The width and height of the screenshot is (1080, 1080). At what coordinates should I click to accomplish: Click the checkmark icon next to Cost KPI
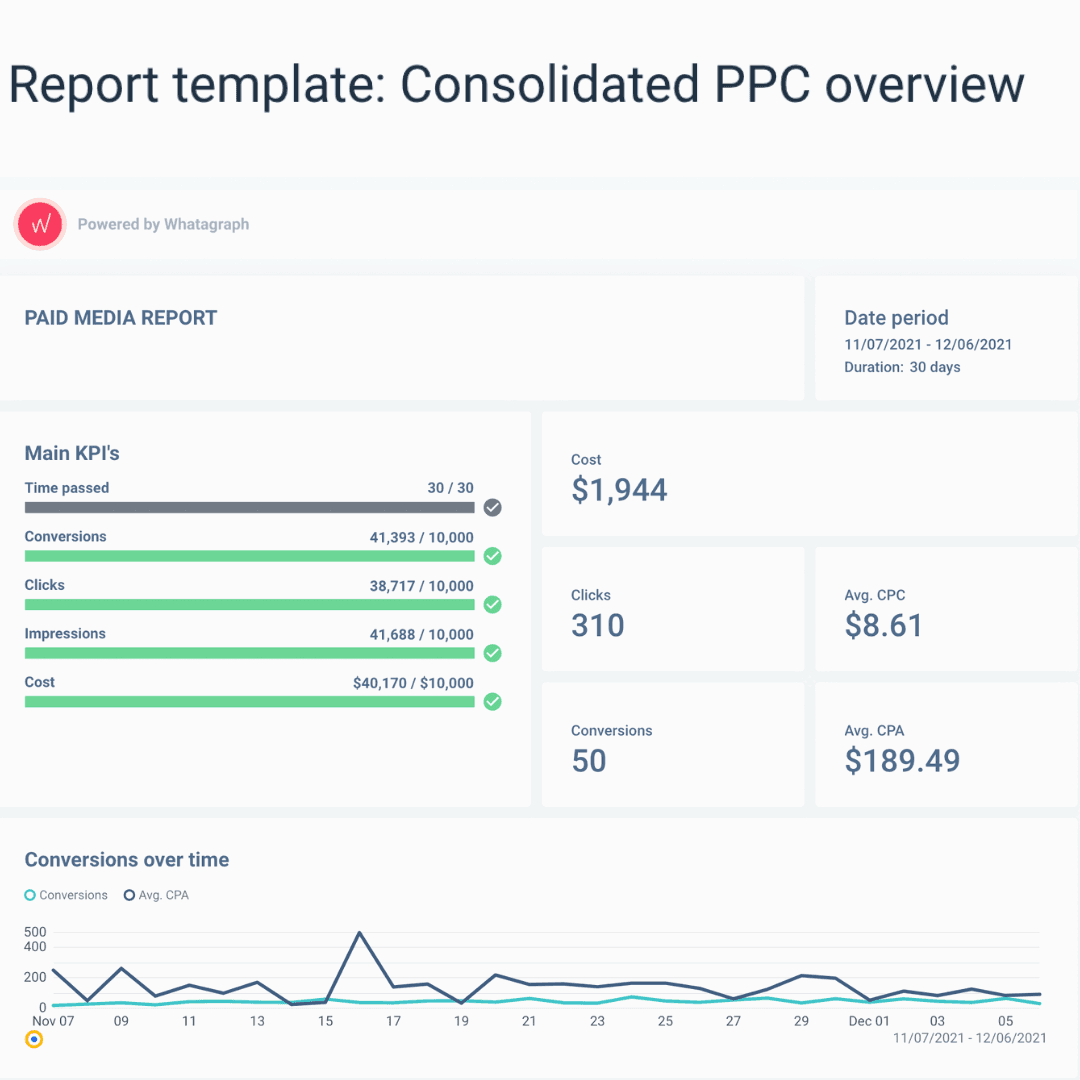pyautogui.click(x=492, y=702)
